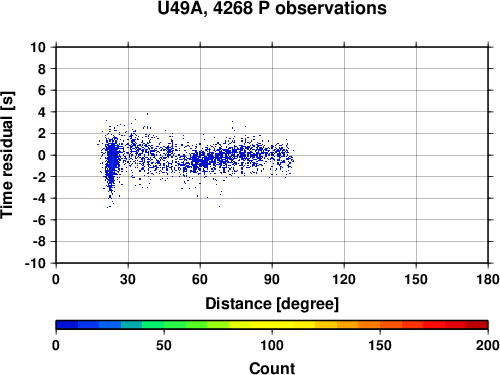Image resolution: width=500 pixels, height=375 pixels.
Task: Click the data cluster near 60 degrees distance
Action: (x=202, y=161)
